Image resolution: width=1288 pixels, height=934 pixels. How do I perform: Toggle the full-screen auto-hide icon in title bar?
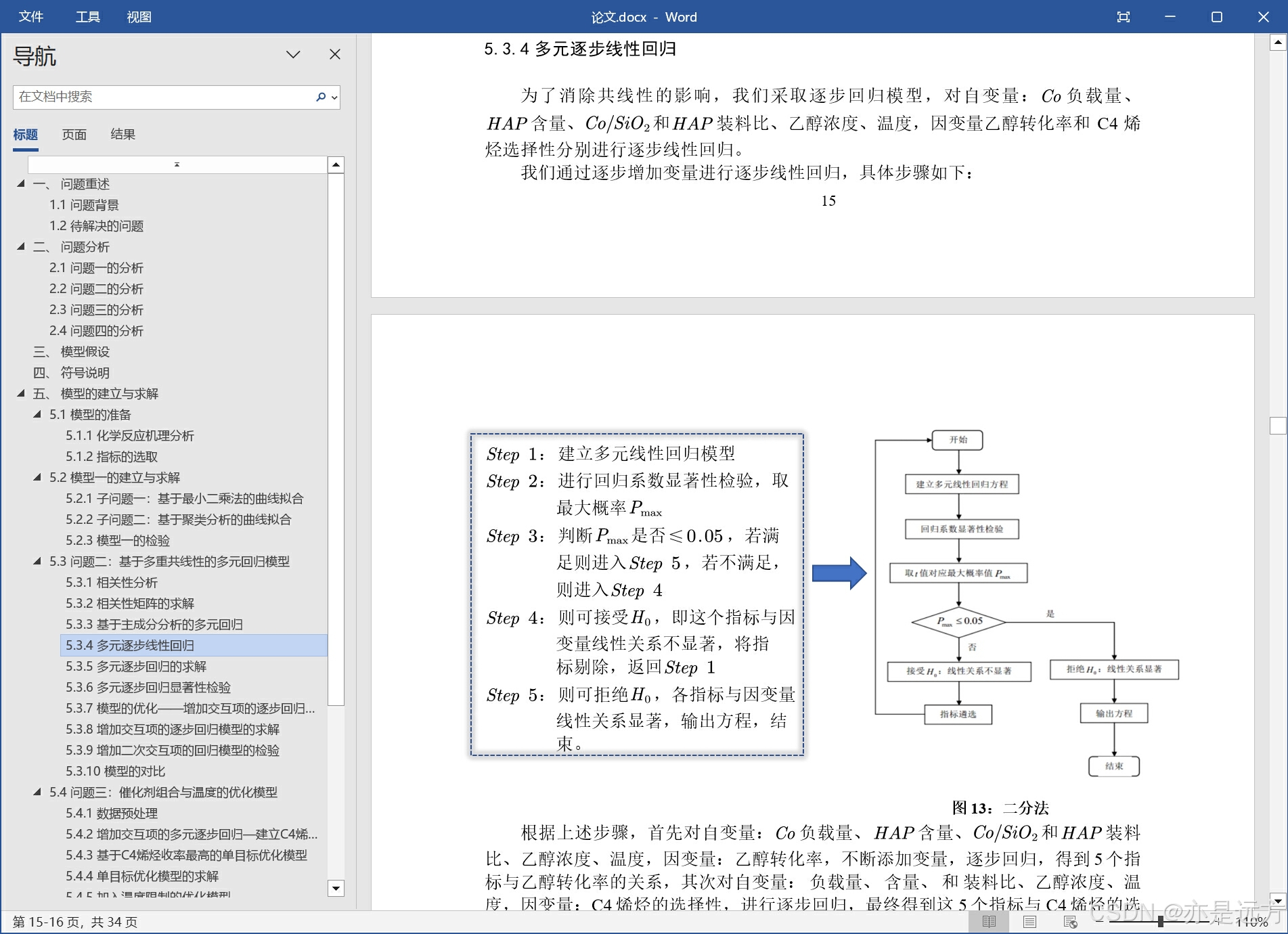pyautogui.click(x=1124, y=17)
